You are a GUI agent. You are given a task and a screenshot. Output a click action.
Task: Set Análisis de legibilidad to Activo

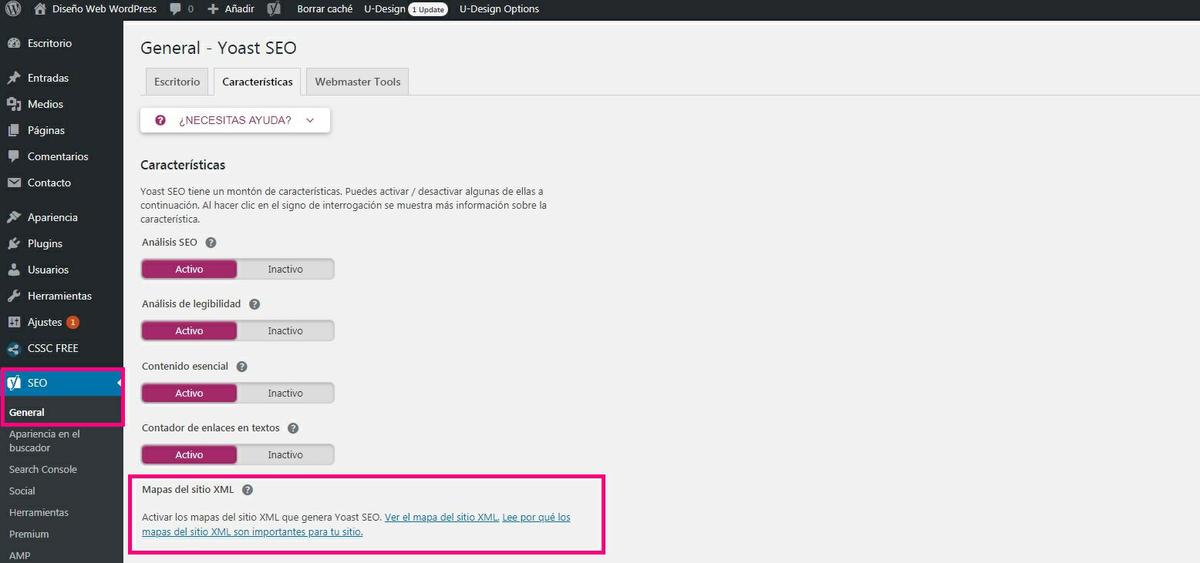click(x=189, y=331)
